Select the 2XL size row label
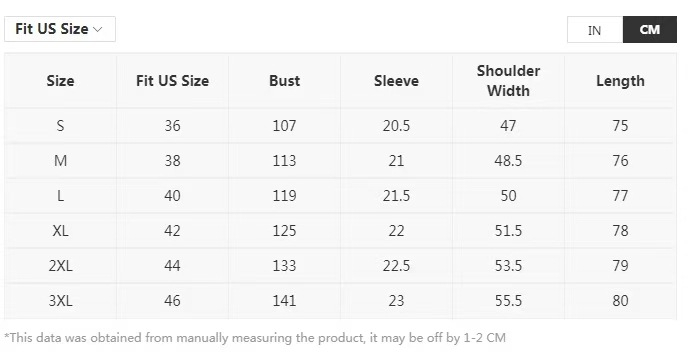The image size is (693, 364). tap(60, 265)
